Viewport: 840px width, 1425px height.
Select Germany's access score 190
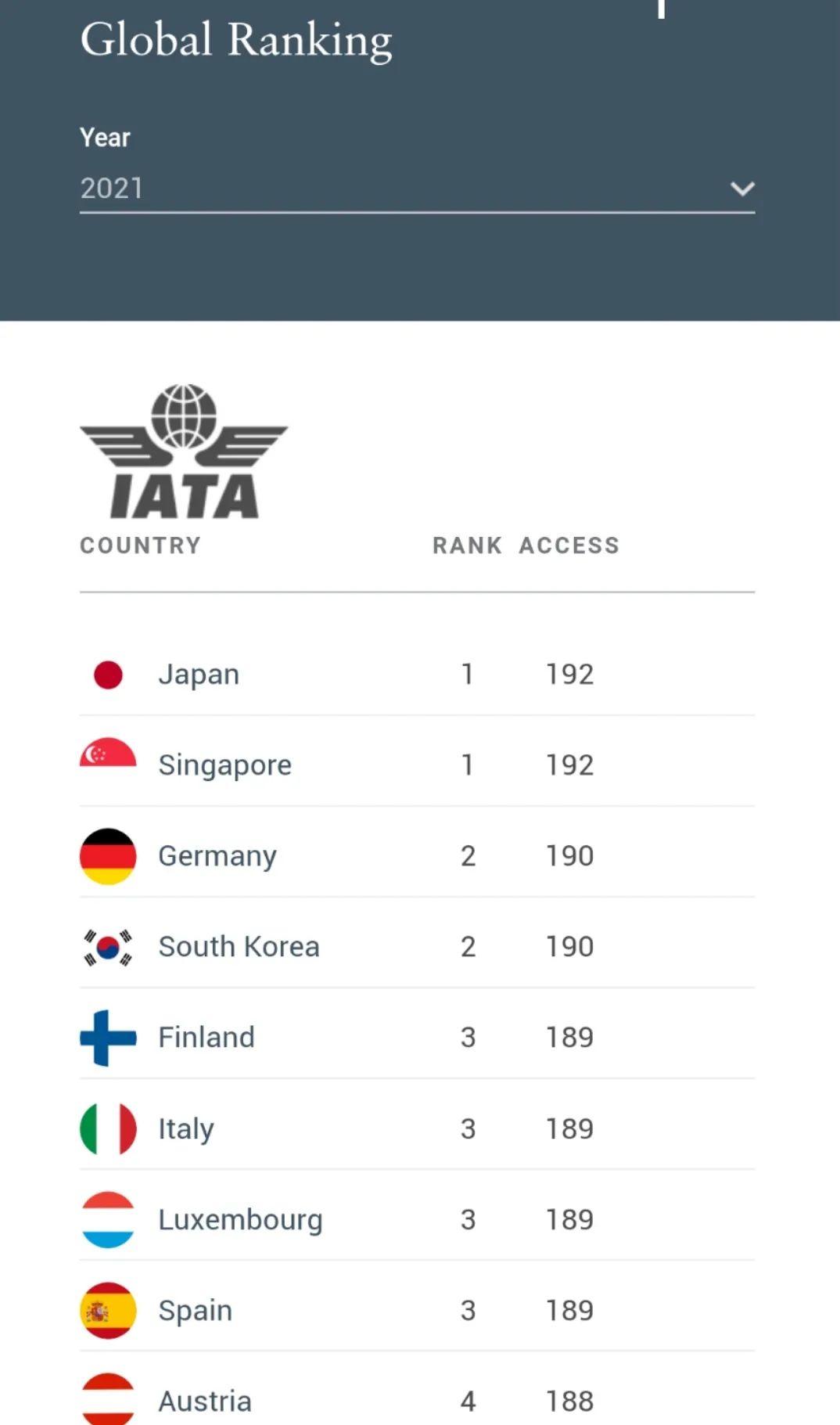pyautogui.click(x=569, y=856)
